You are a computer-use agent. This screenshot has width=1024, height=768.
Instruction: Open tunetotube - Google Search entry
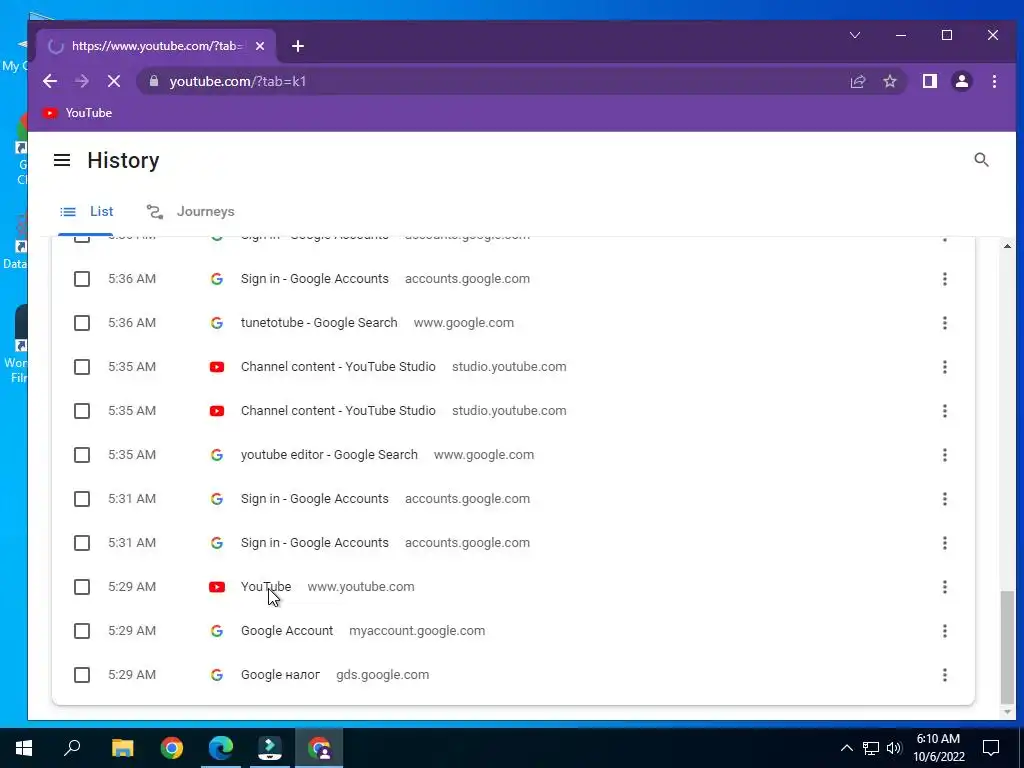coord(319,323)
